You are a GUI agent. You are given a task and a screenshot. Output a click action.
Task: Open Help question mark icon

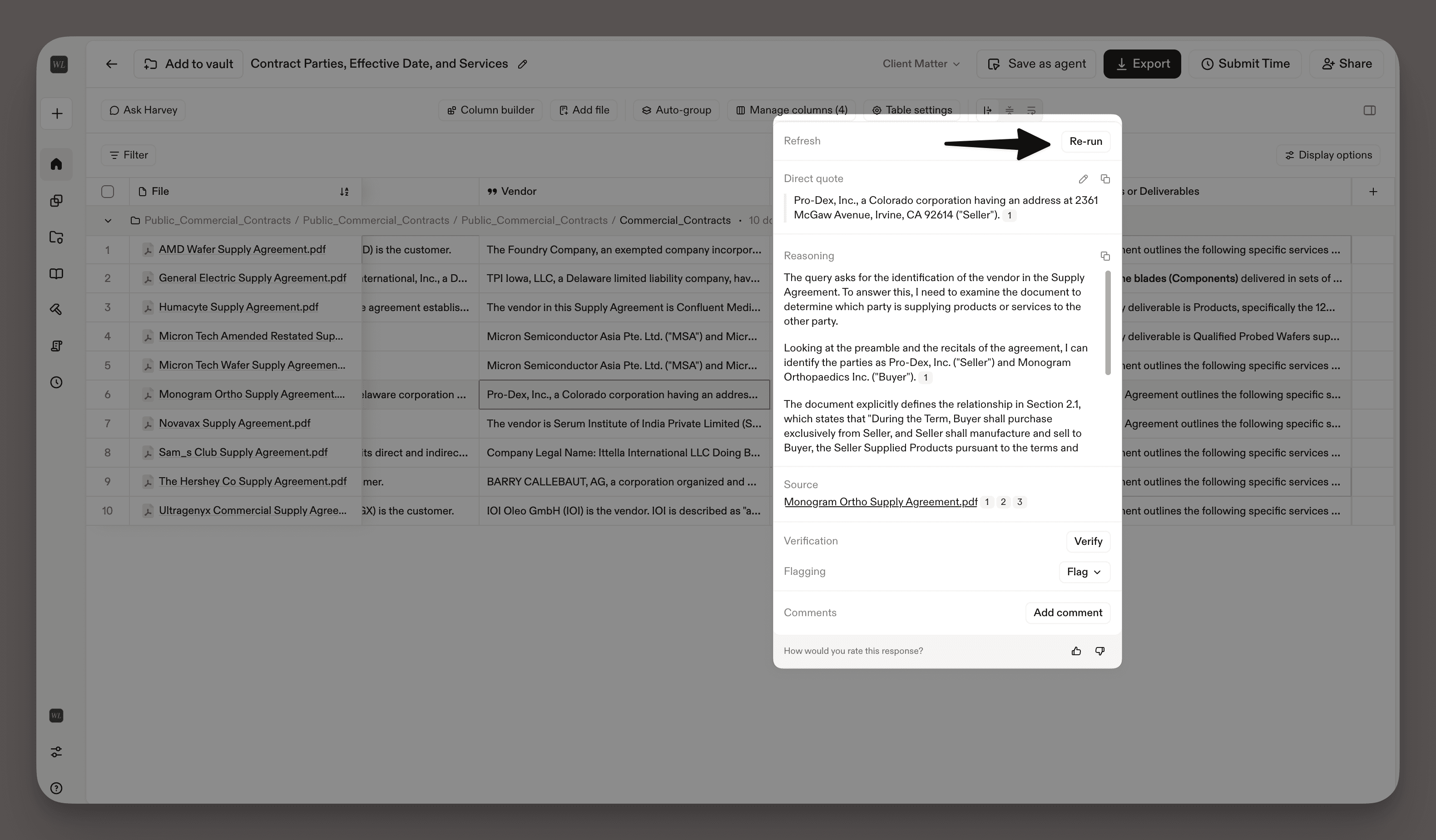[56, 788]
